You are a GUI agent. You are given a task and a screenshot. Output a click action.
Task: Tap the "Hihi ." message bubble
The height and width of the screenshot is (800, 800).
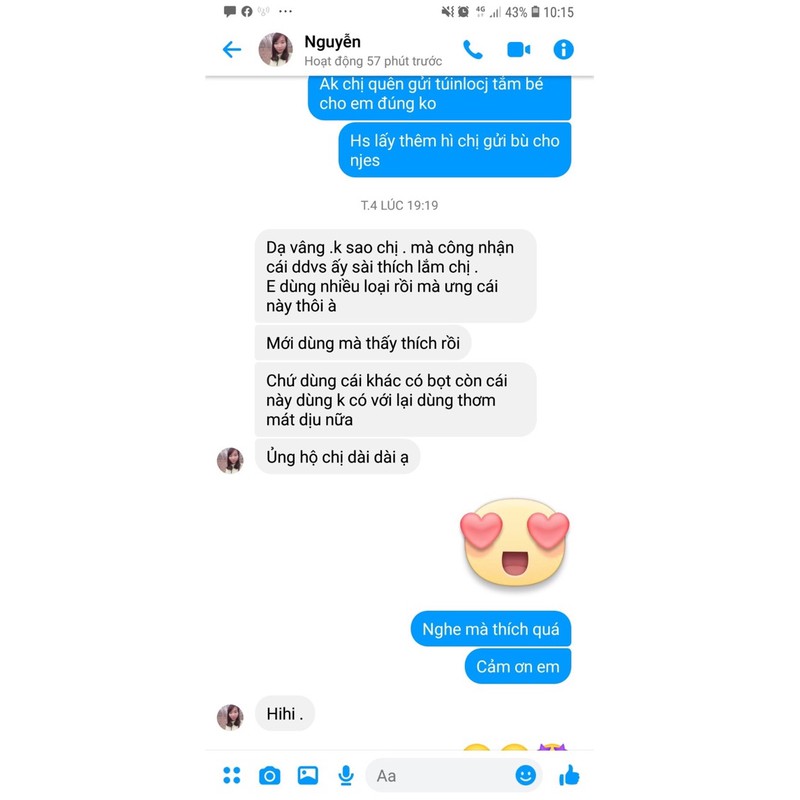click(285, 713)
